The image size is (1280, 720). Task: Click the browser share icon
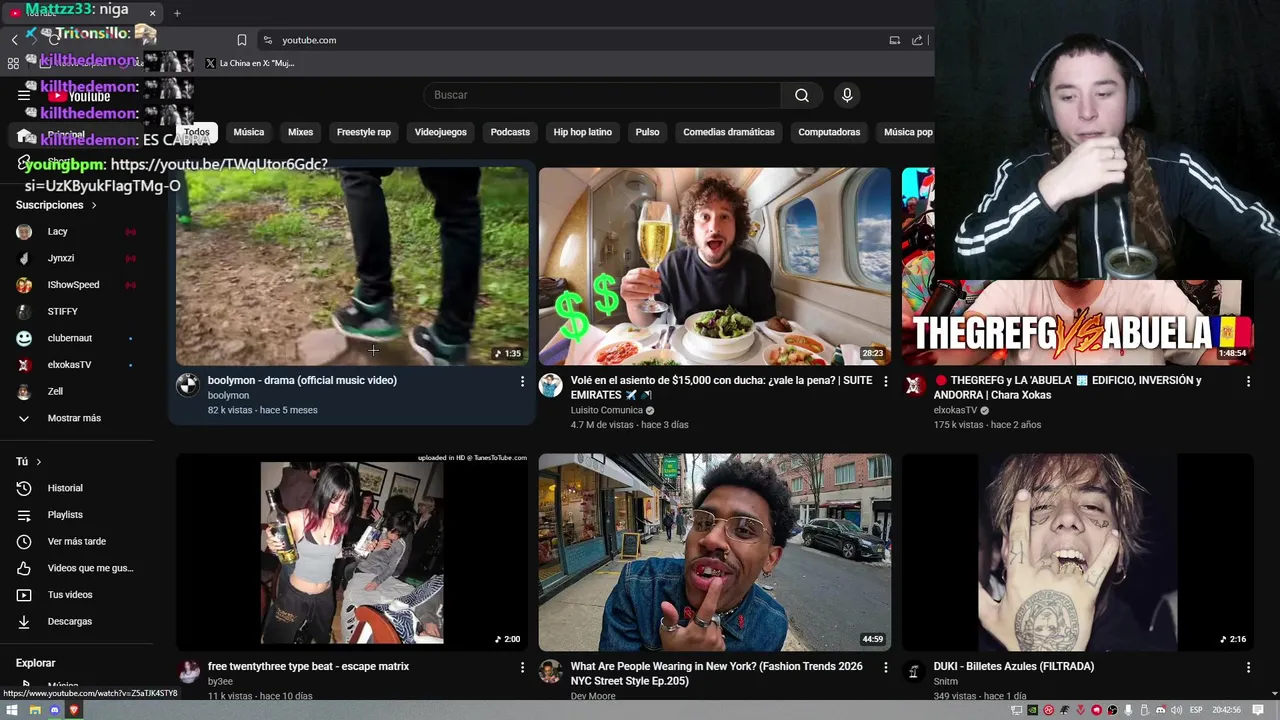[917, 40]
